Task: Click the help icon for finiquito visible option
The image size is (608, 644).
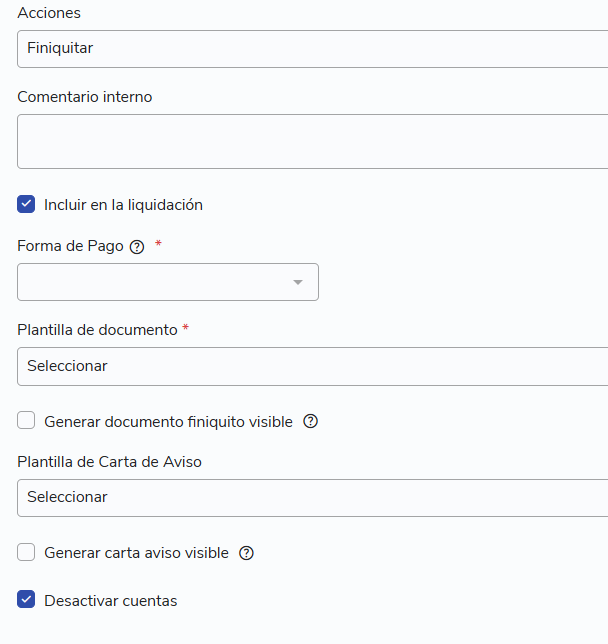Action: tap(311, 421)
